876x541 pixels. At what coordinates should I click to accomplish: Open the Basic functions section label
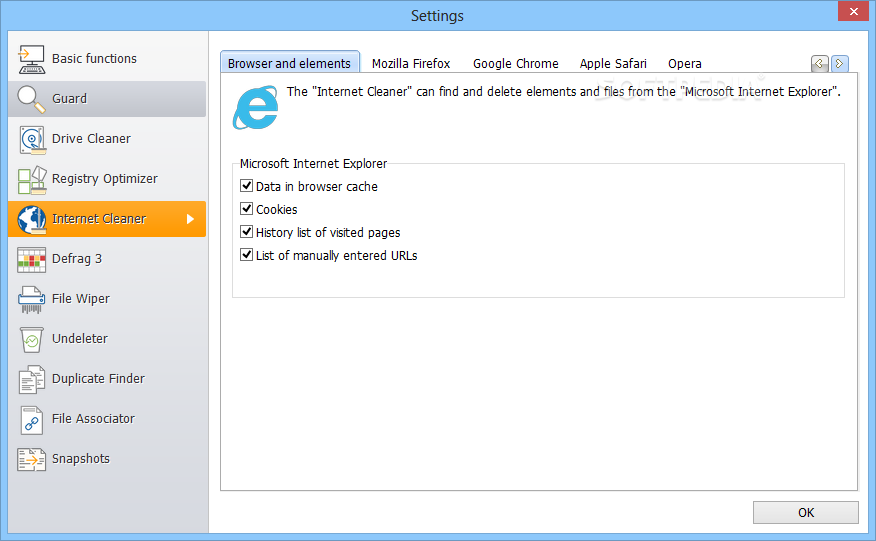pos(94,59)
